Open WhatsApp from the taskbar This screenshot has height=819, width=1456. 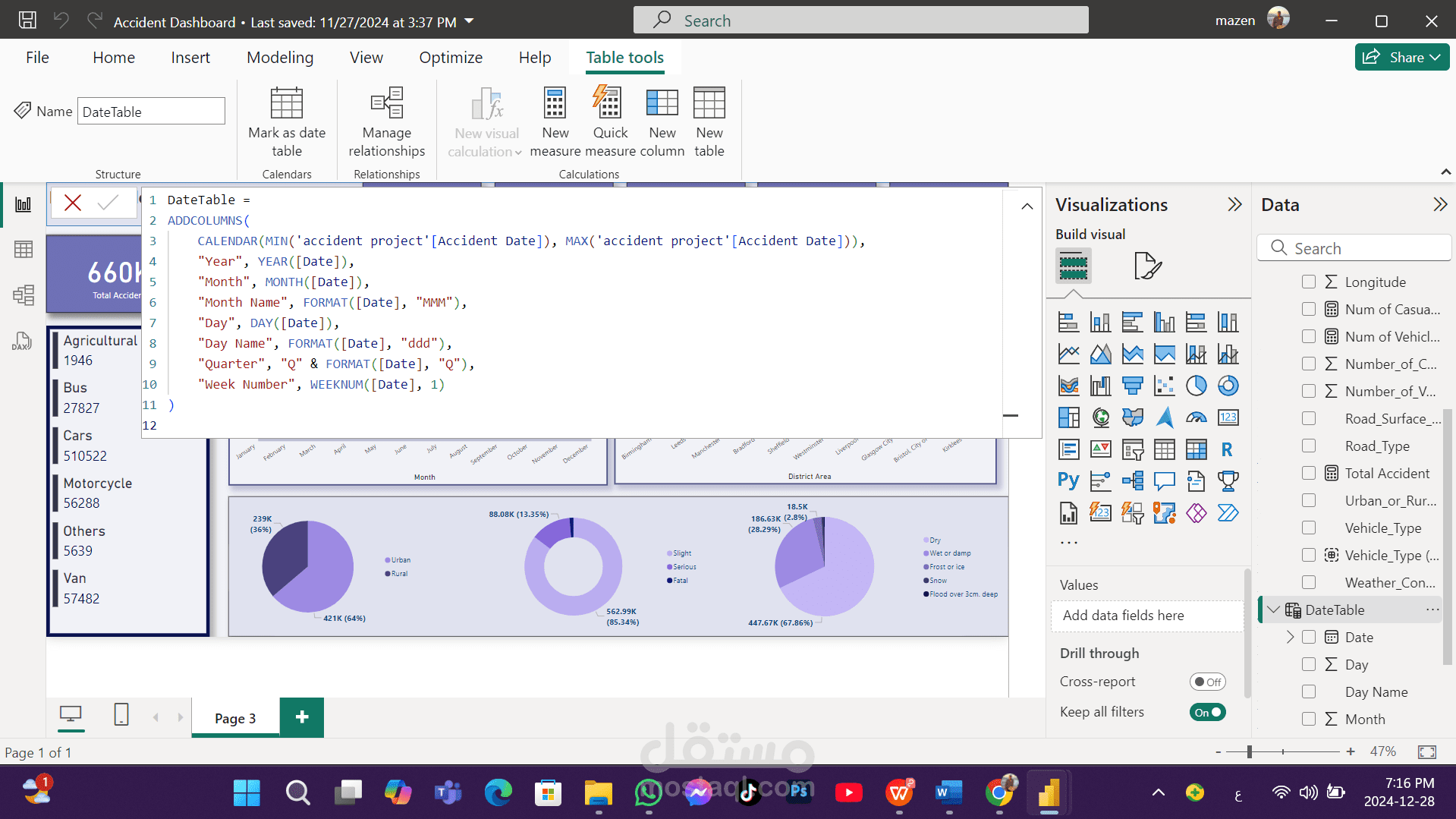tap(648, 793)
